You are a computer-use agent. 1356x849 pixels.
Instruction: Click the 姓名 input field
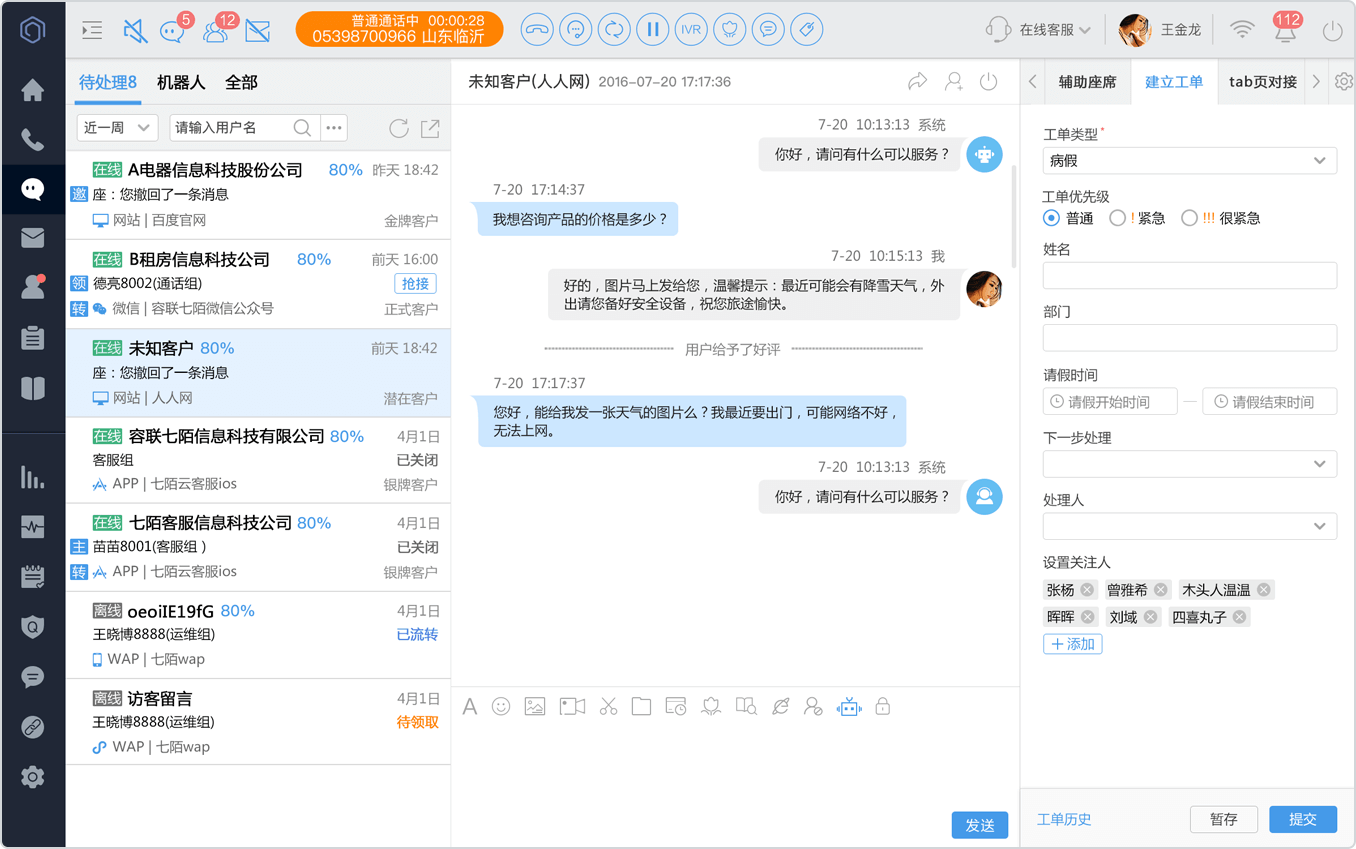click(x=1190, y=276)
